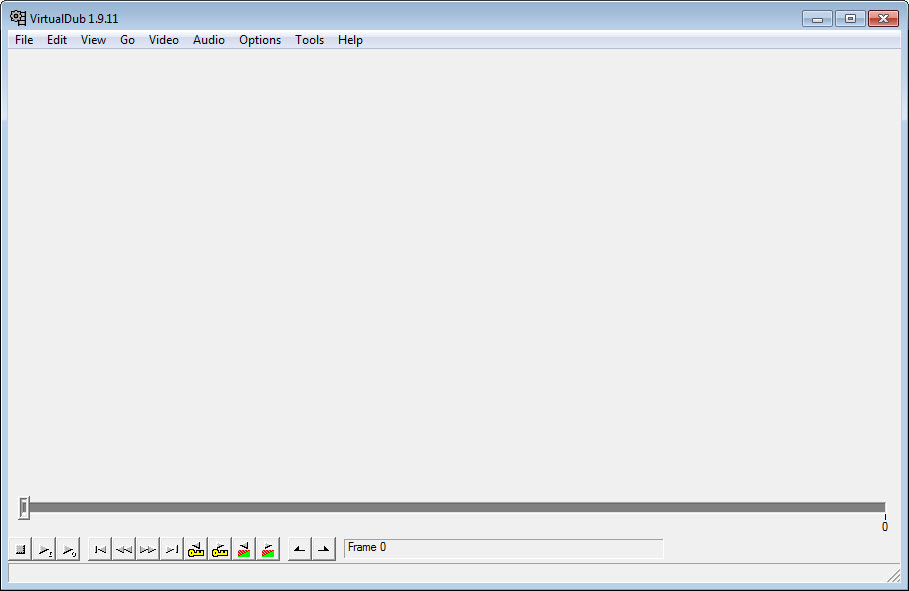This screenshot has width=909, height=591.
Task: Open the Options menu
Action: pyautogui.click(x=260, y=40)
